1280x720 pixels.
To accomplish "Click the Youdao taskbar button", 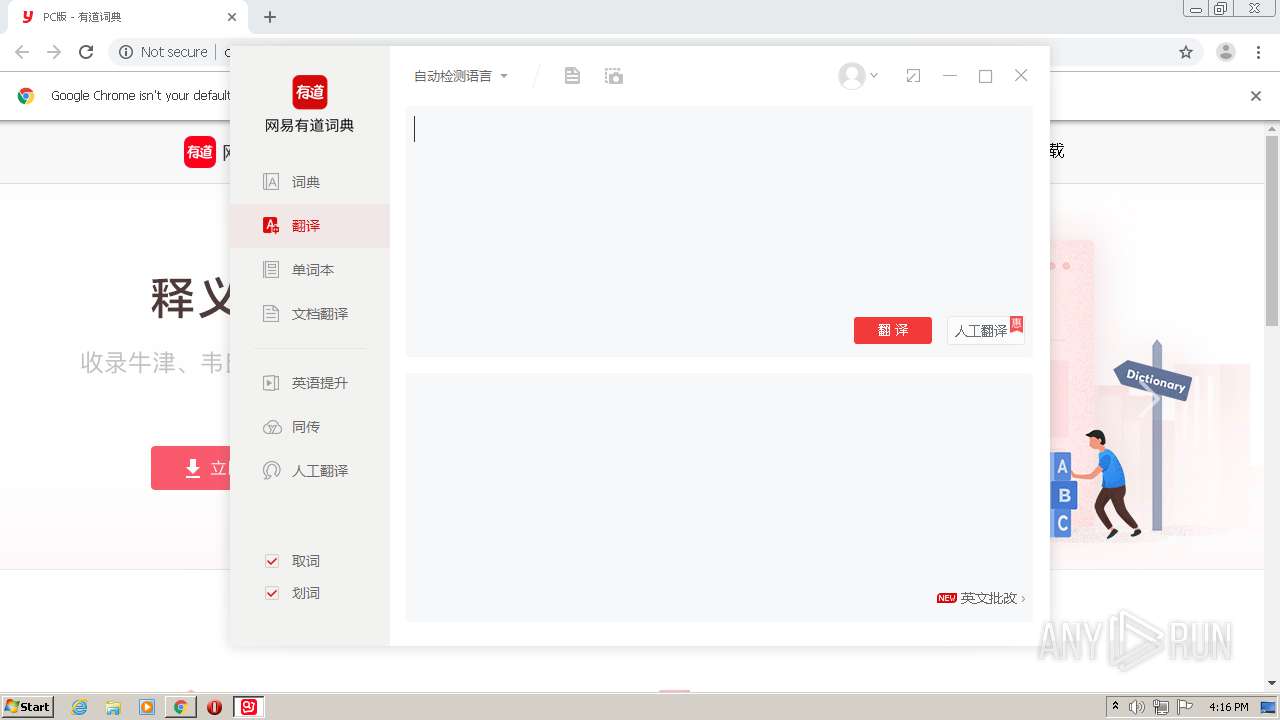I will [249, 707].
